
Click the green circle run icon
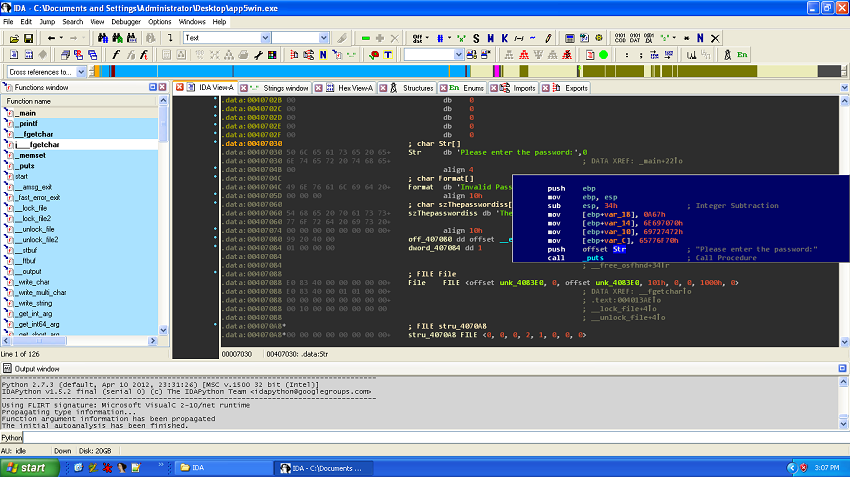[x=603, y=55]
